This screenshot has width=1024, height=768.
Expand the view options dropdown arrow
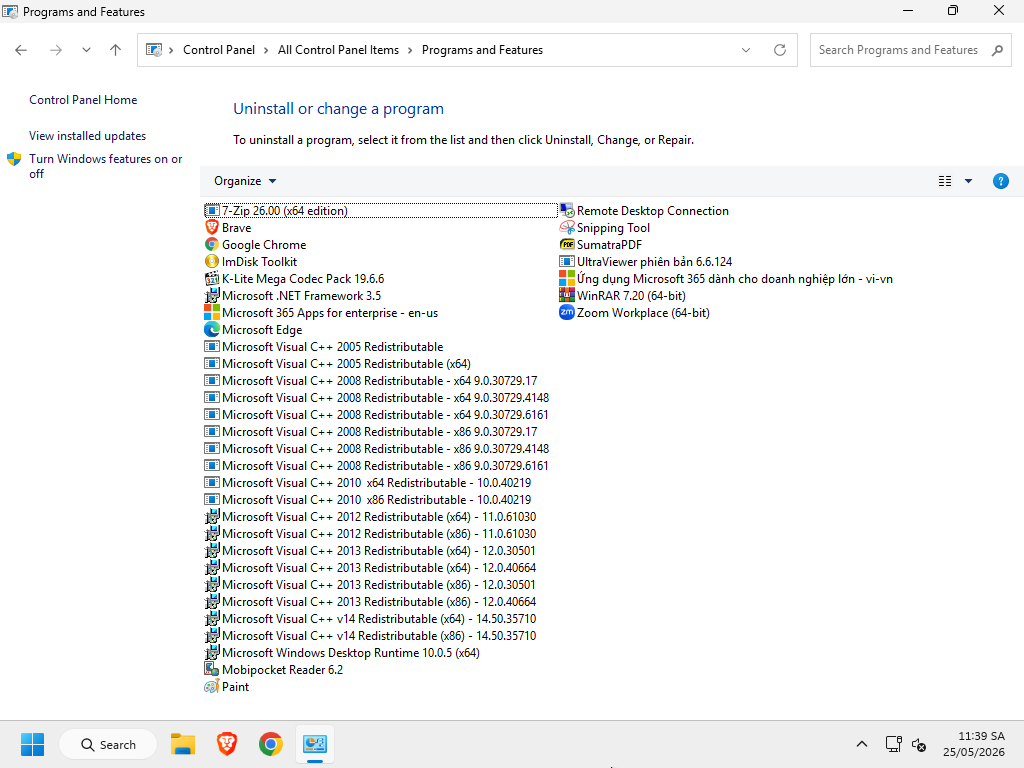point(968,181)
